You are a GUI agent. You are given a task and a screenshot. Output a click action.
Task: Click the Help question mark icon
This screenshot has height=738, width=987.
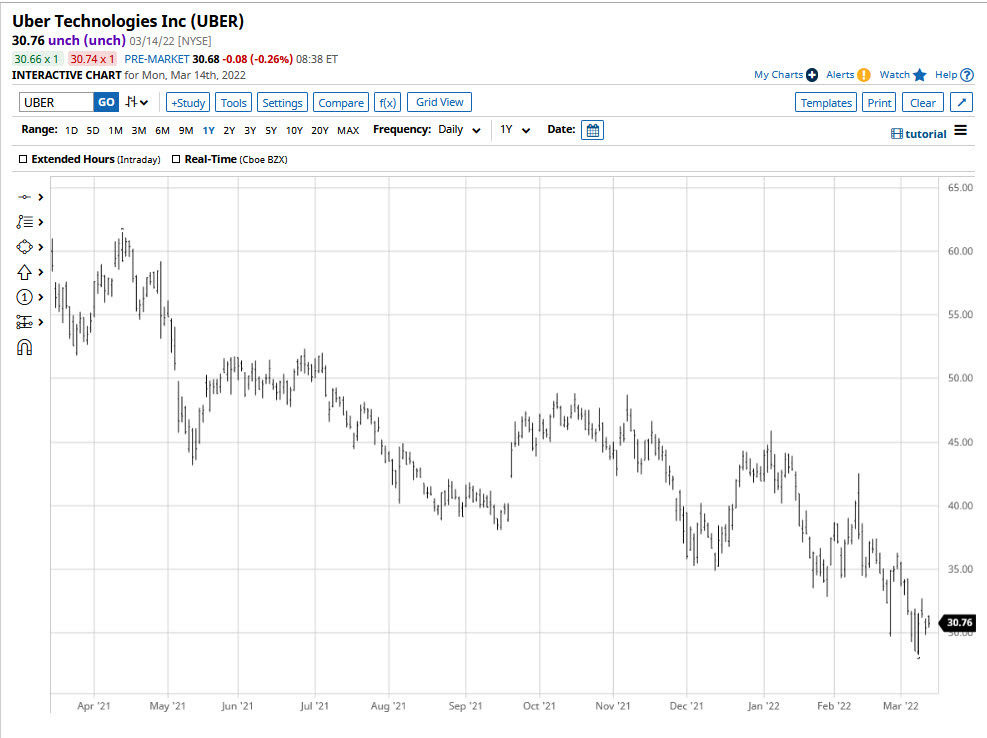click(x=967, y=75)
